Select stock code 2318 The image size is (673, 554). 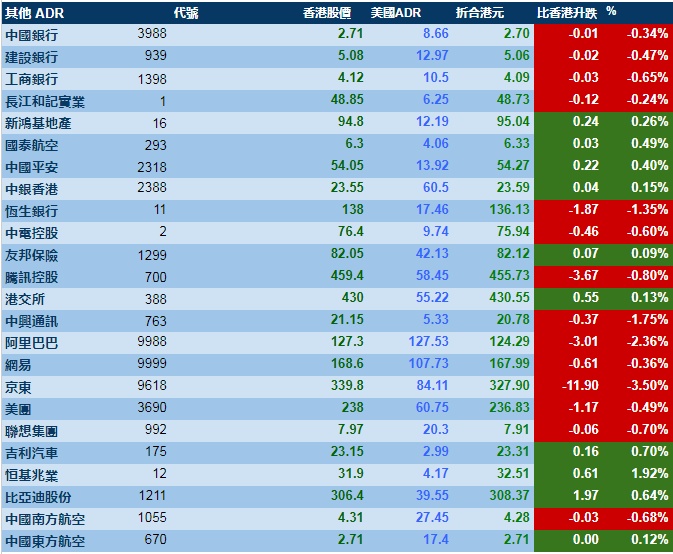152,167
